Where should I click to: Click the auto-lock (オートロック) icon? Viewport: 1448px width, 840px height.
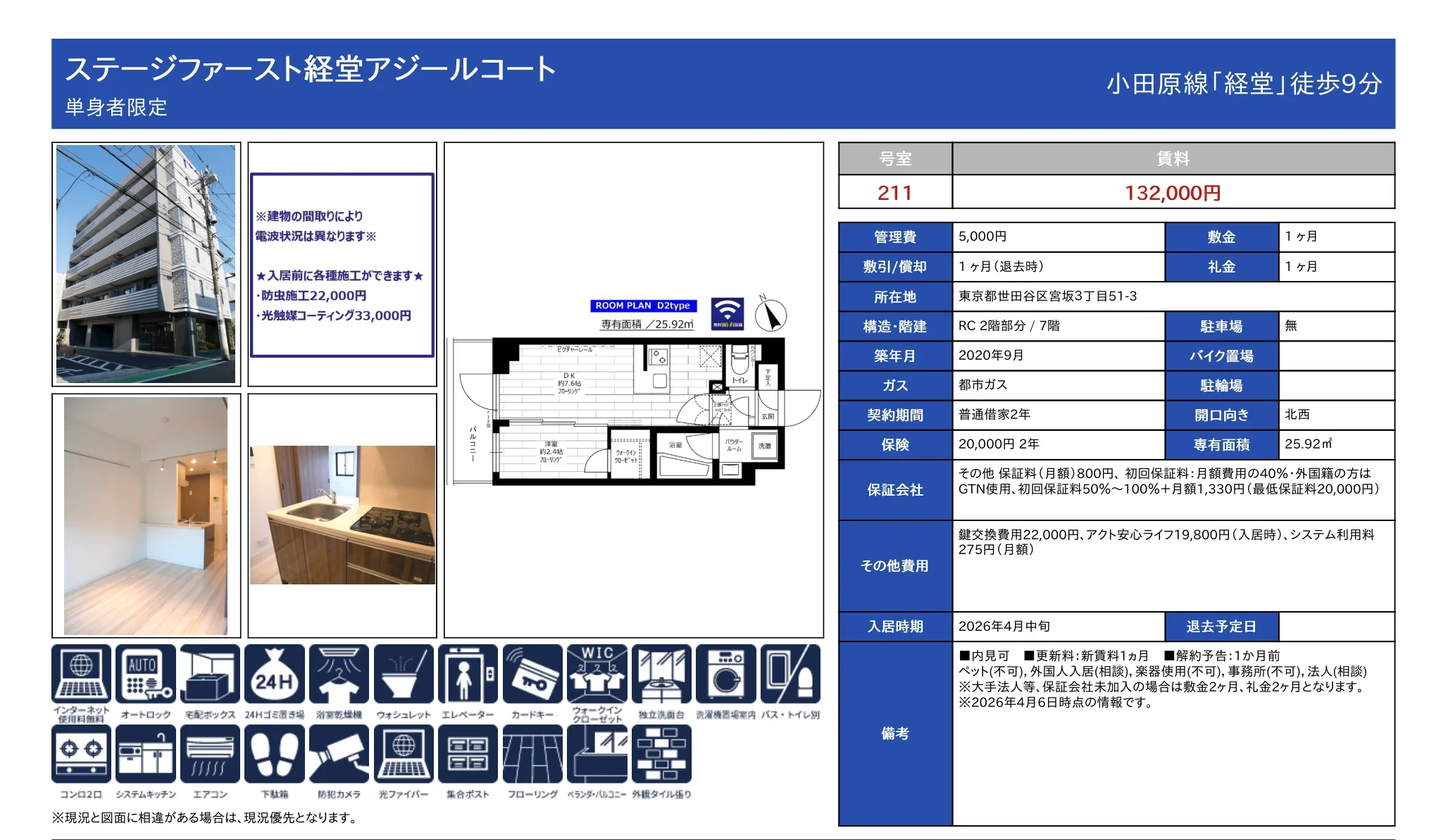point(145,674)
